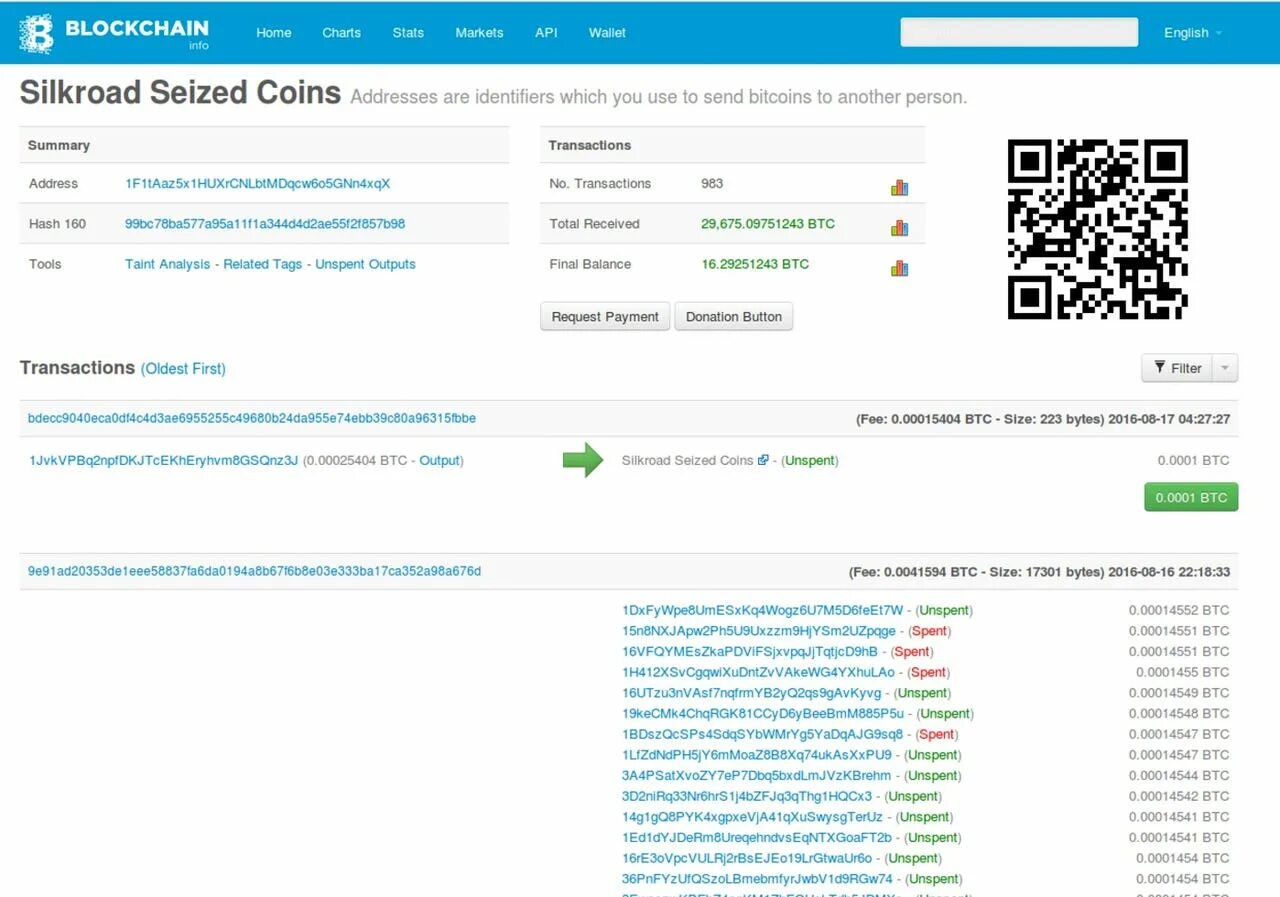Open the Charts menu item
1280x897 pixels.
tap(341, 32)
